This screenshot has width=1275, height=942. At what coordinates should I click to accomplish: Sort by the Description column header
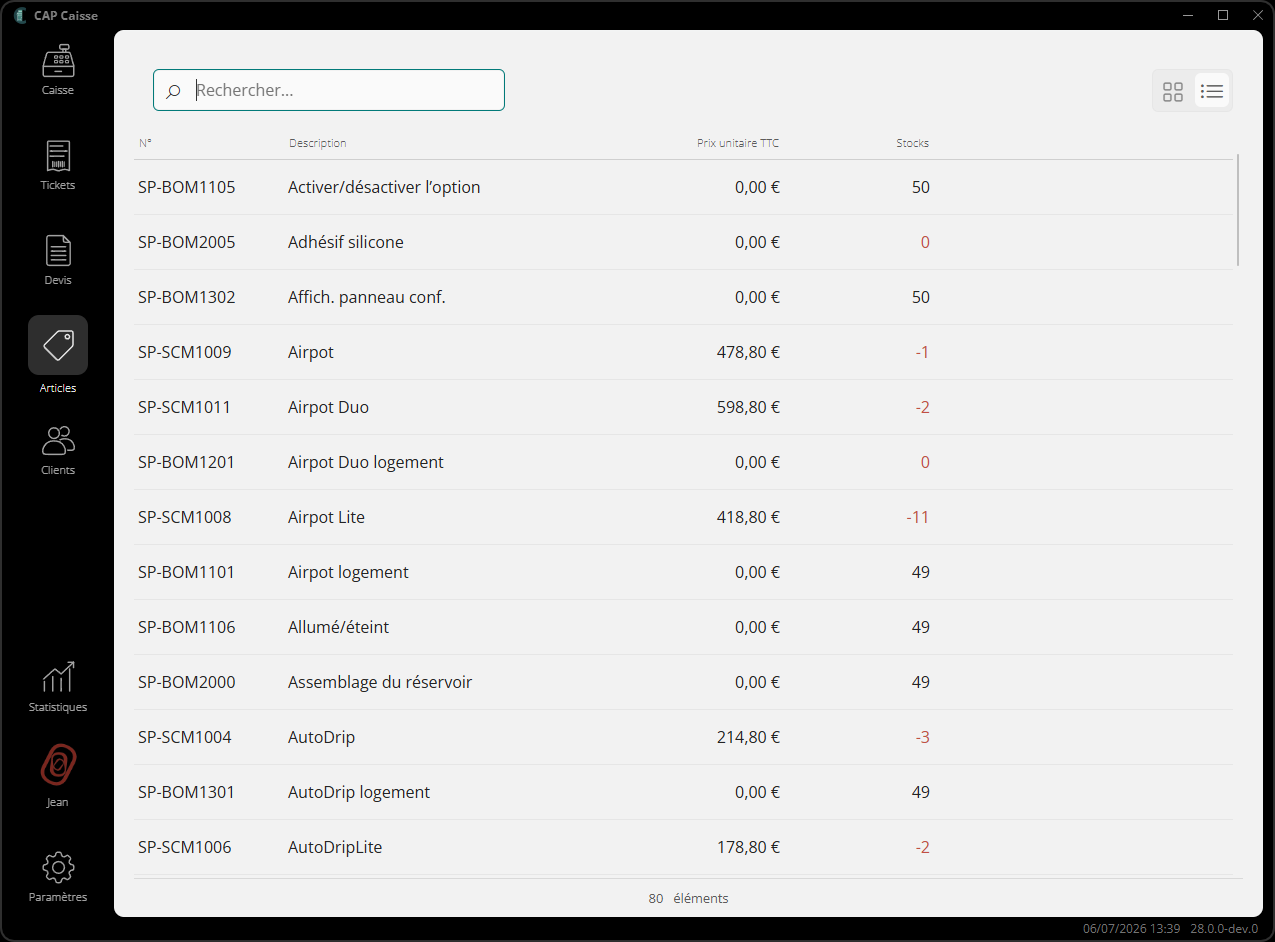(x=317, y=143)
